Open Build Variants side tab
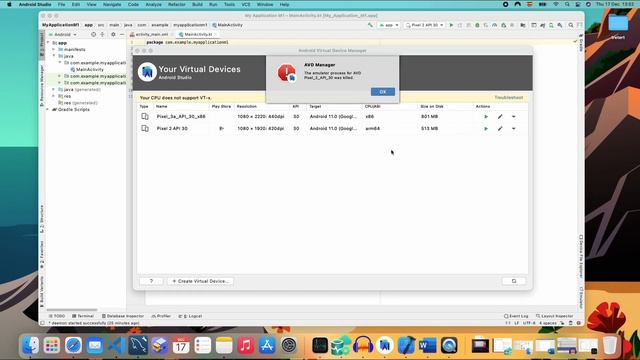Viewport: 640px width, 360px height. click(41, 291)
